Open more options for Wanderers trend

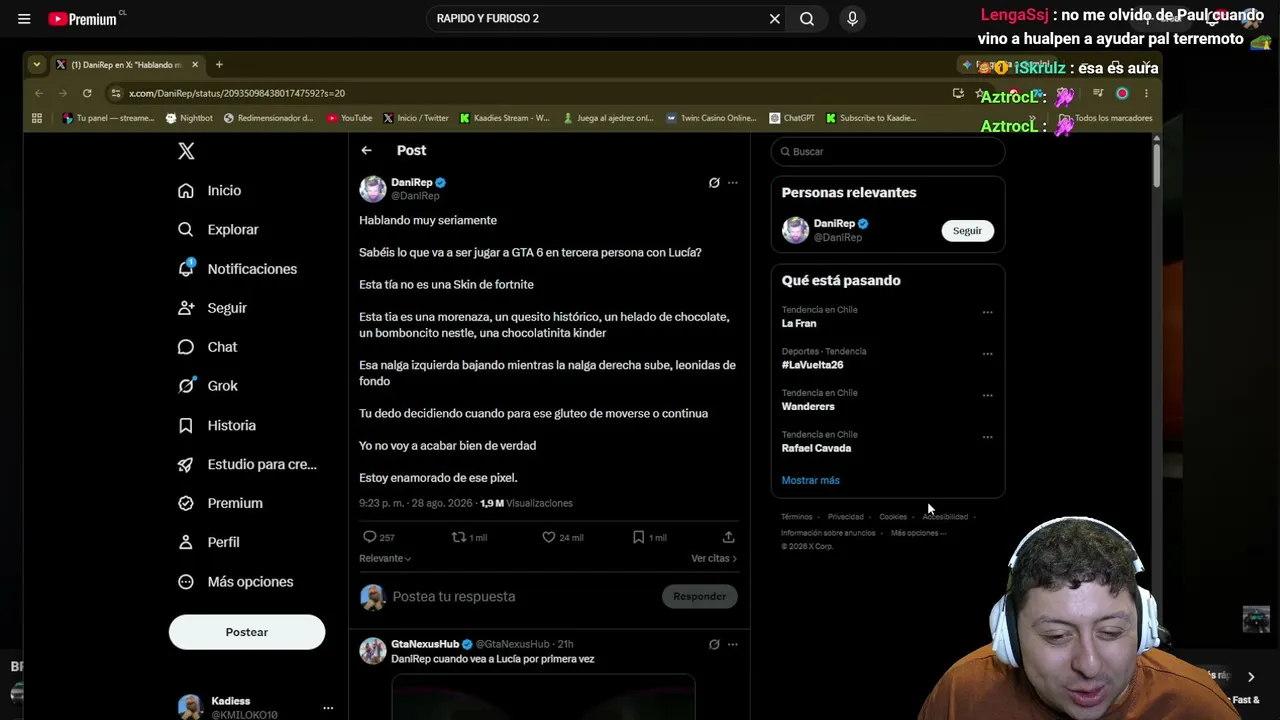point(987,395)
